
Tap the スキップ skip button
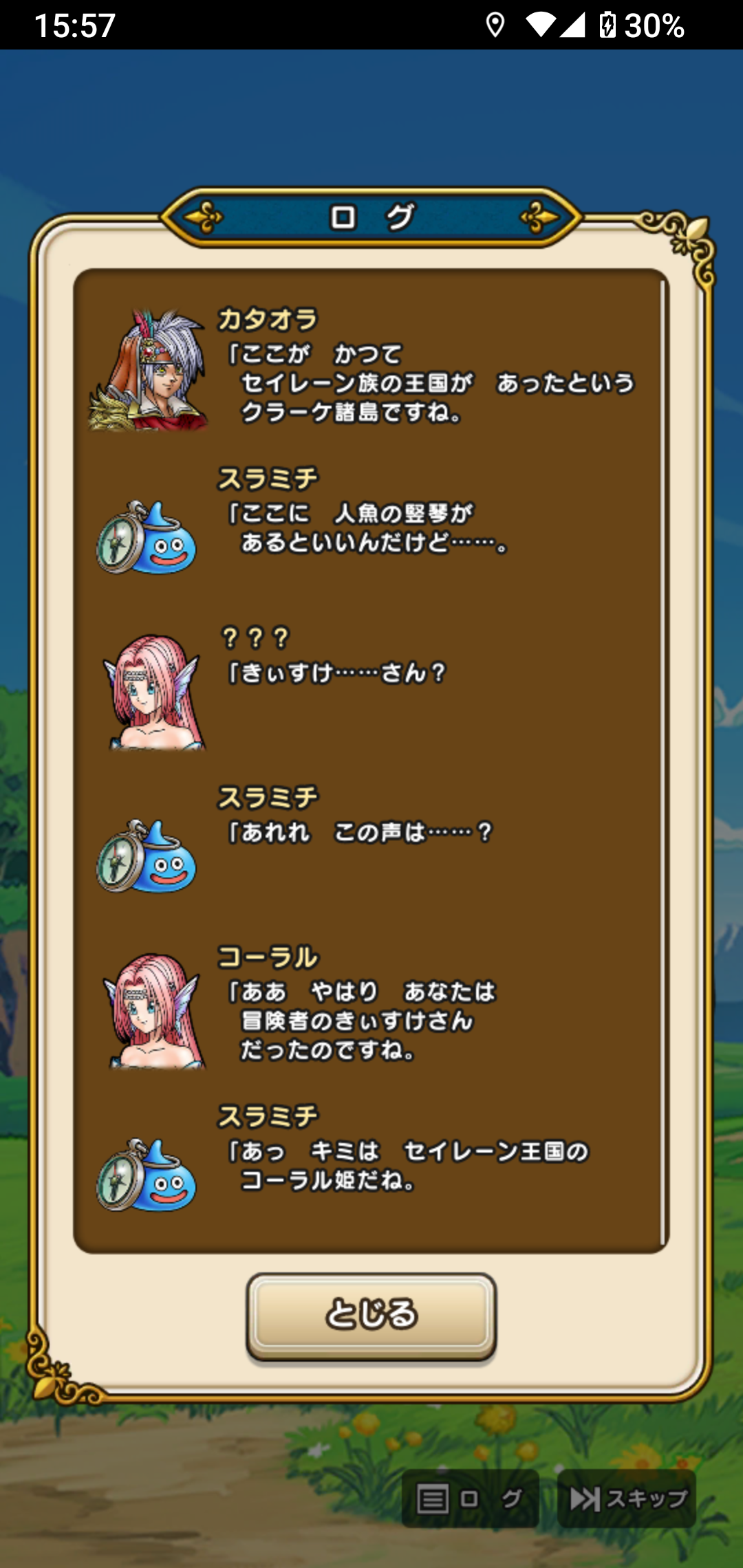click(x=627, y=1499)
